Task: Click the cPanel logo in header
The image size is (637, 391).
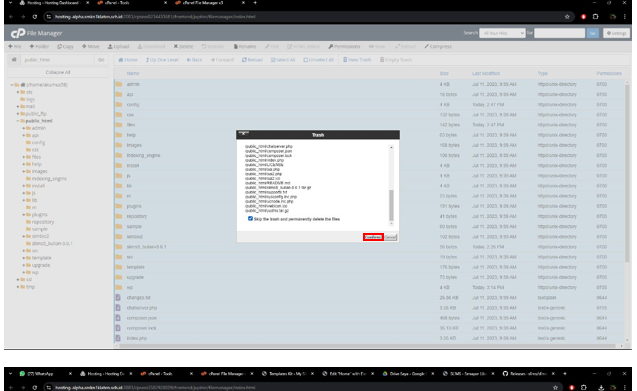Action: click(18, 33)
